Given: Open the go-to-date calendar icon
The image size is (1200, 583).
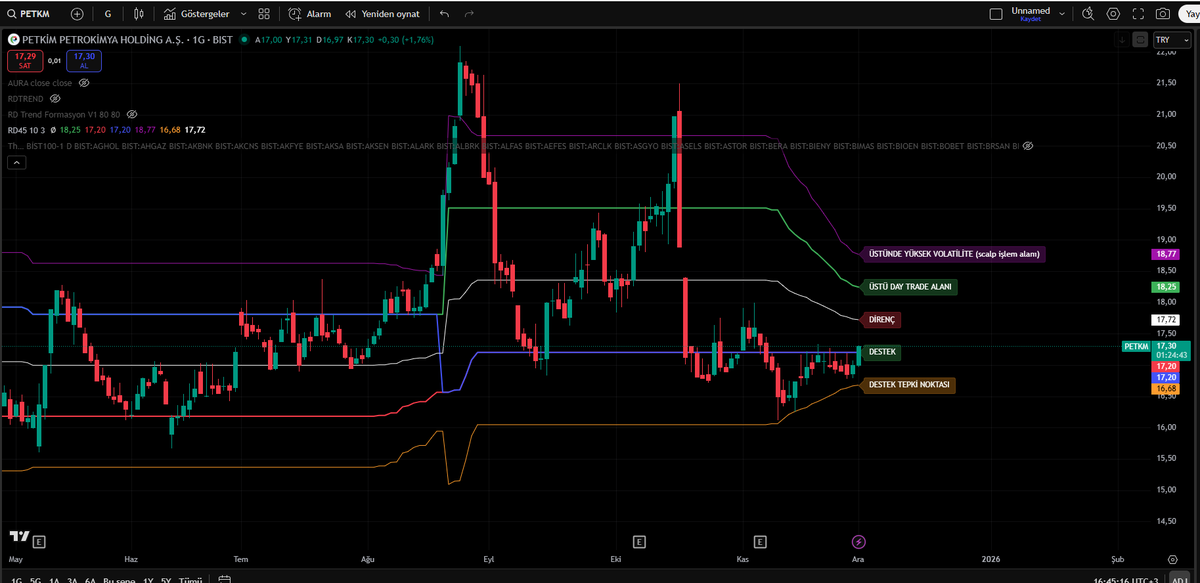Looking at the screenshot, I should 224,579.
